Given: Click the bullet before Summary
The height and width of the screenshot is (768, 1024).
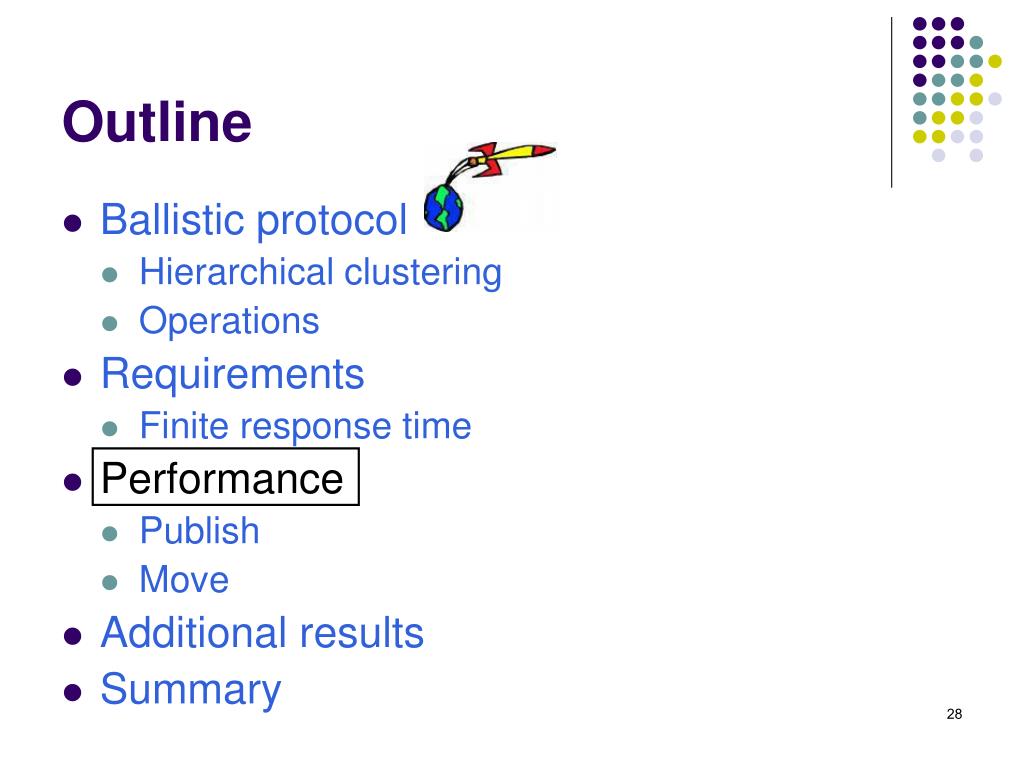Looking at the screenshot, I should [72, 692].
